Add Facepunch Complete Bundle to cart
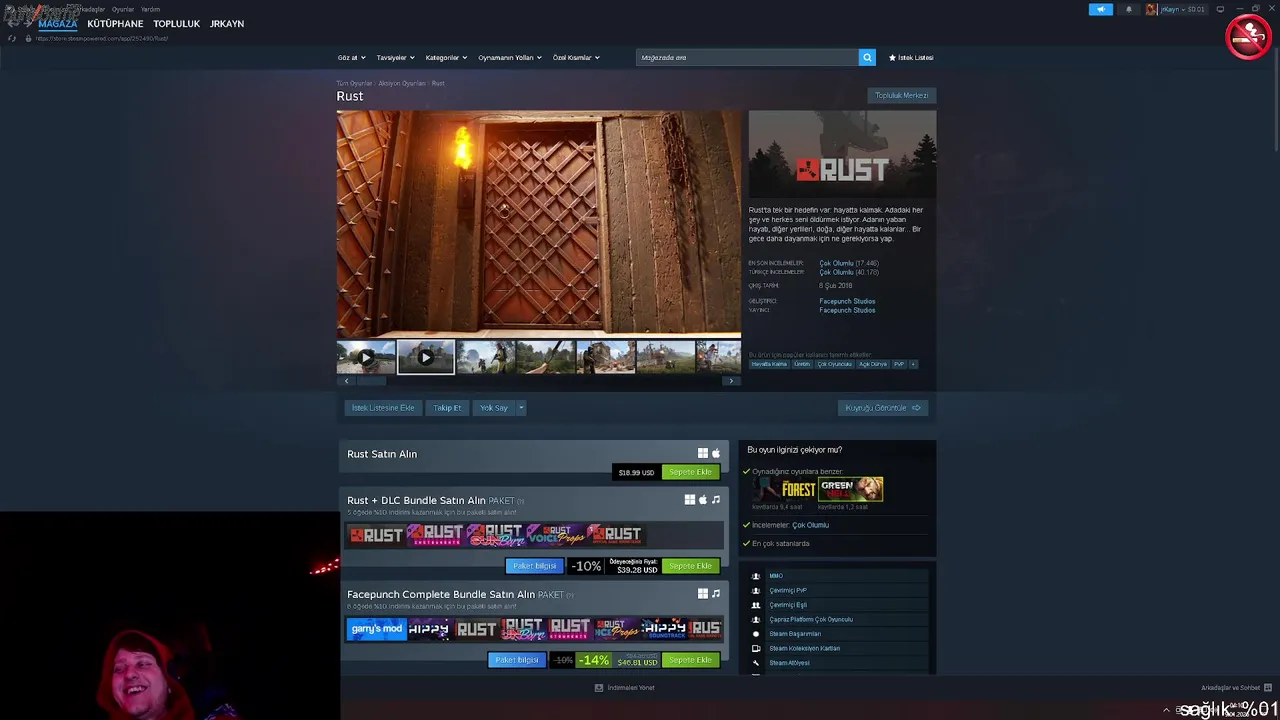The image size is (1280, 720). click(691, 660)
